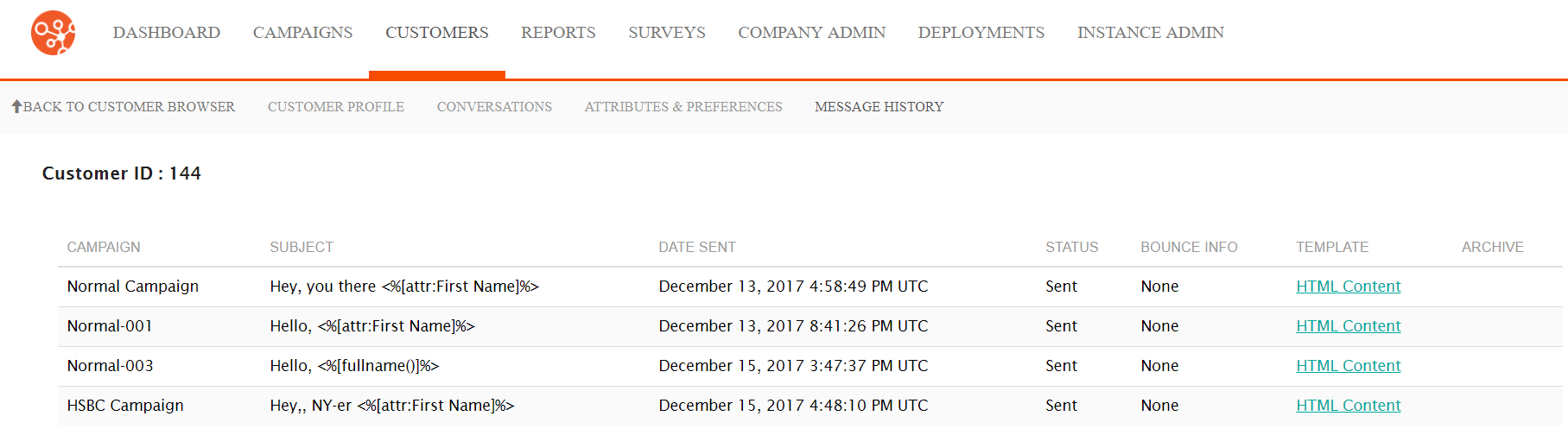The width and height of the screenshot is (1568, 435).
Task: Open Normal-003 HTML Content template
Action: point(1349,366)
